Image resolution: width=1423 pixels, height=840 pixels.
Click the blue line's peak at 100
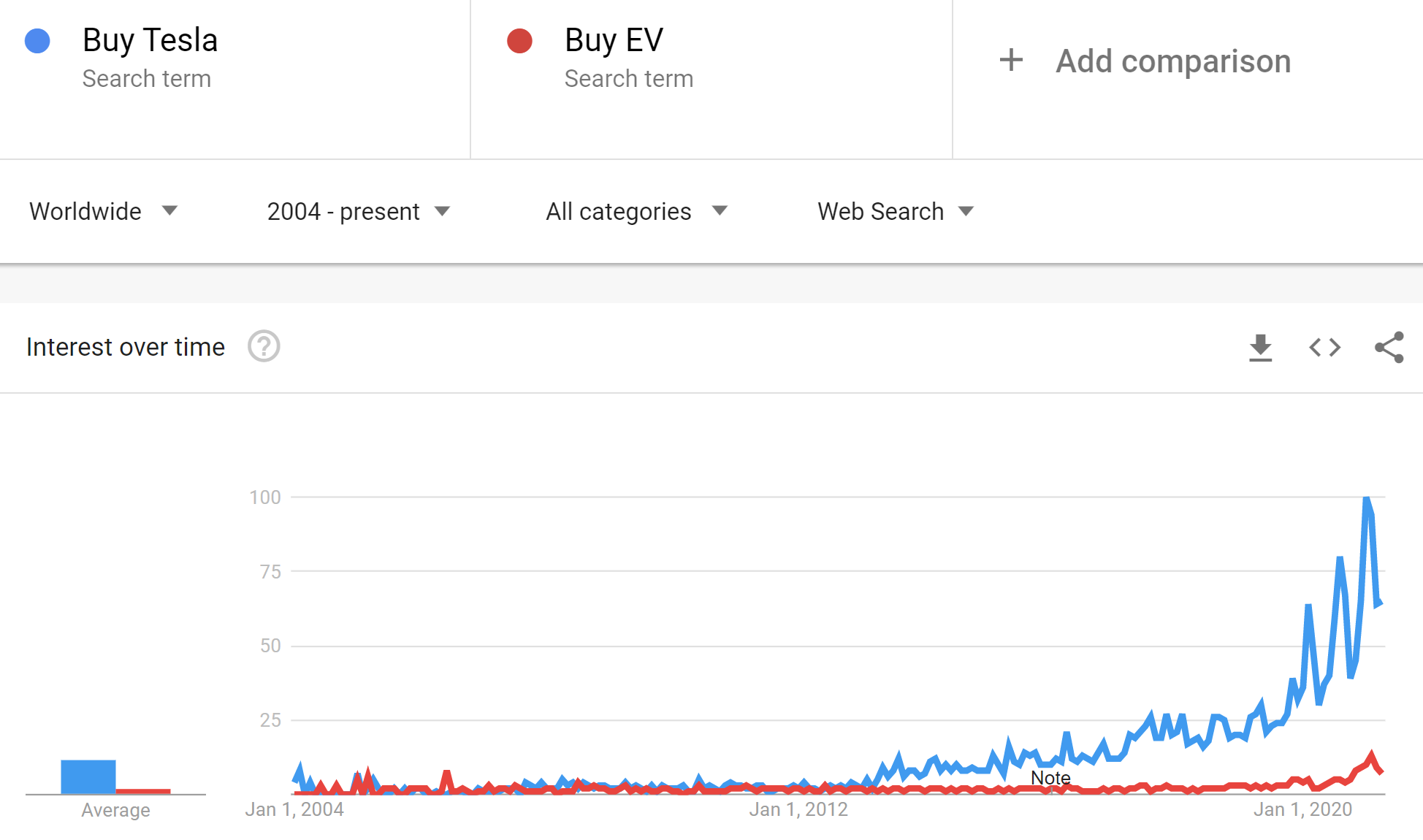(x=1366, y=499)
